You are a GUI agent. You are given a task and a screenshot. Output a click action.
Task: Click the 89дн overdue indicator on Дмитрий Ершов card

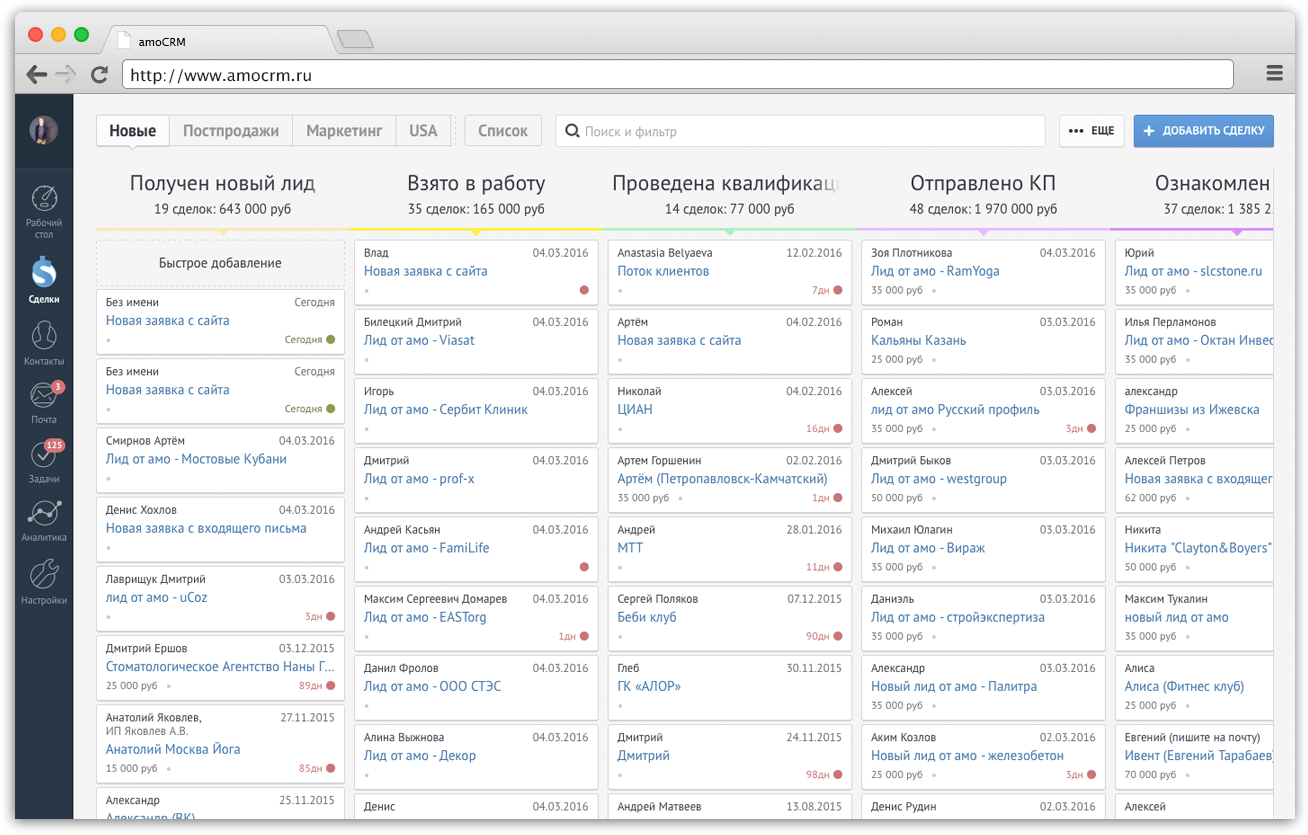coord(316,686)
